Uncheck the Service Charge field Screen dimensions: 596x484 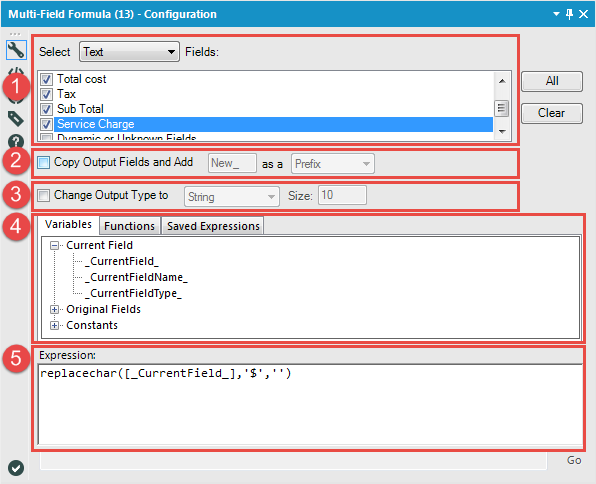46,124
